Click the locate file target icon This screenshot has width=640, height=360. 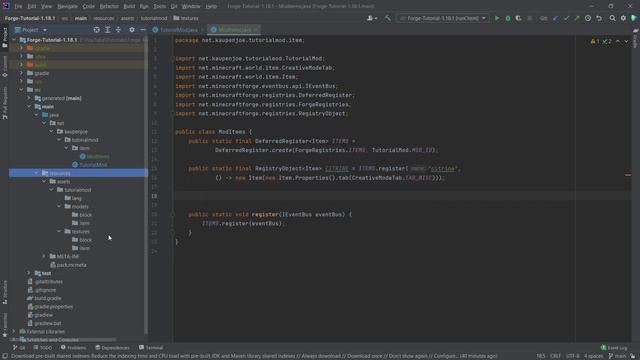pos(96,30)
